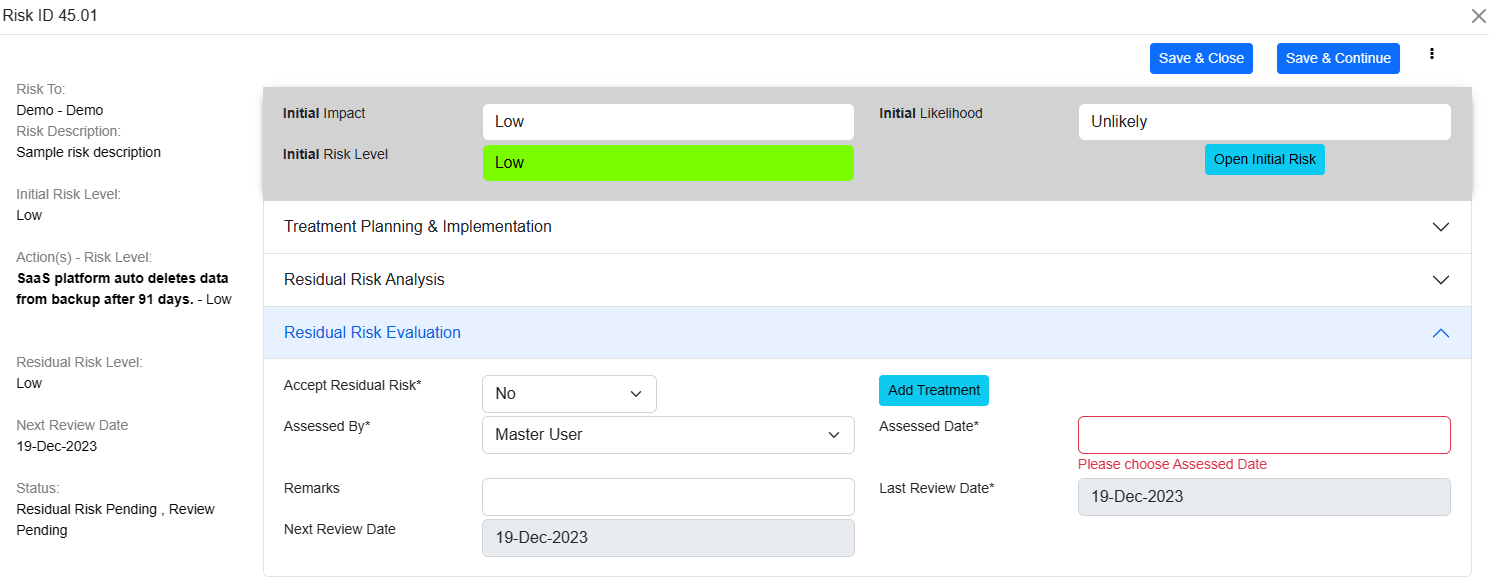Click into the Remarks text field
The height and width of the screenshot is (587, 1489).
667,497
